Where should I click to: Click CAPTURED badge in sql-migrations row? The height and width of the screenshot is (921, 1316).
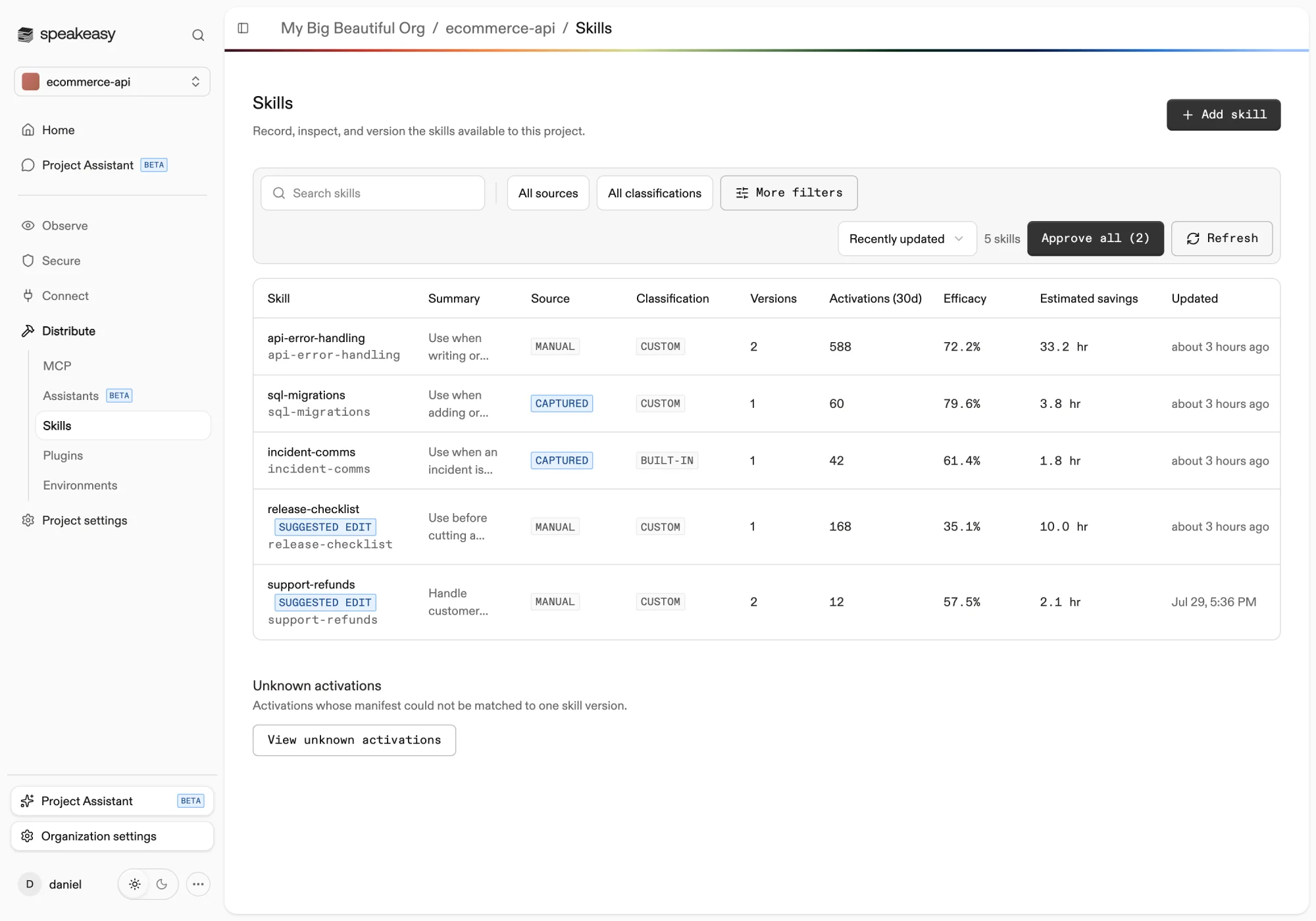(x=562, y=403)
